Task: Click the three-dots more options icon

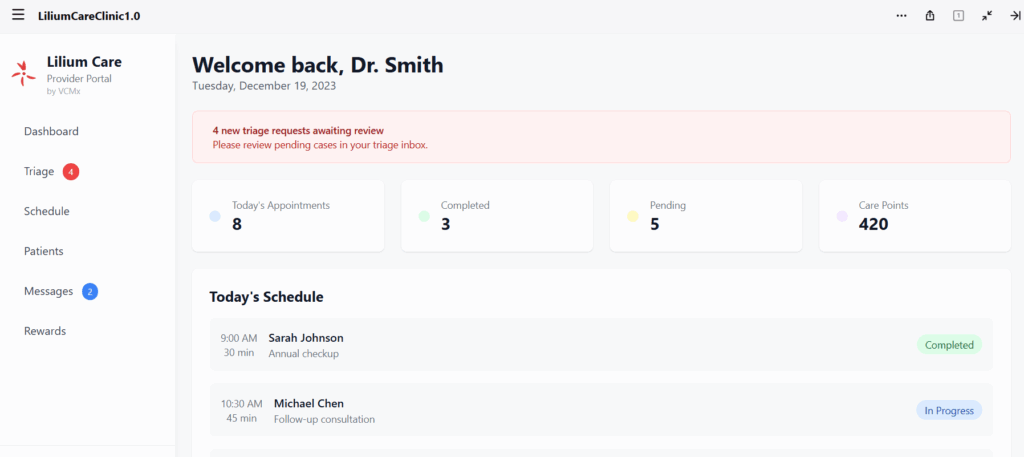Action: coord(902,16)
